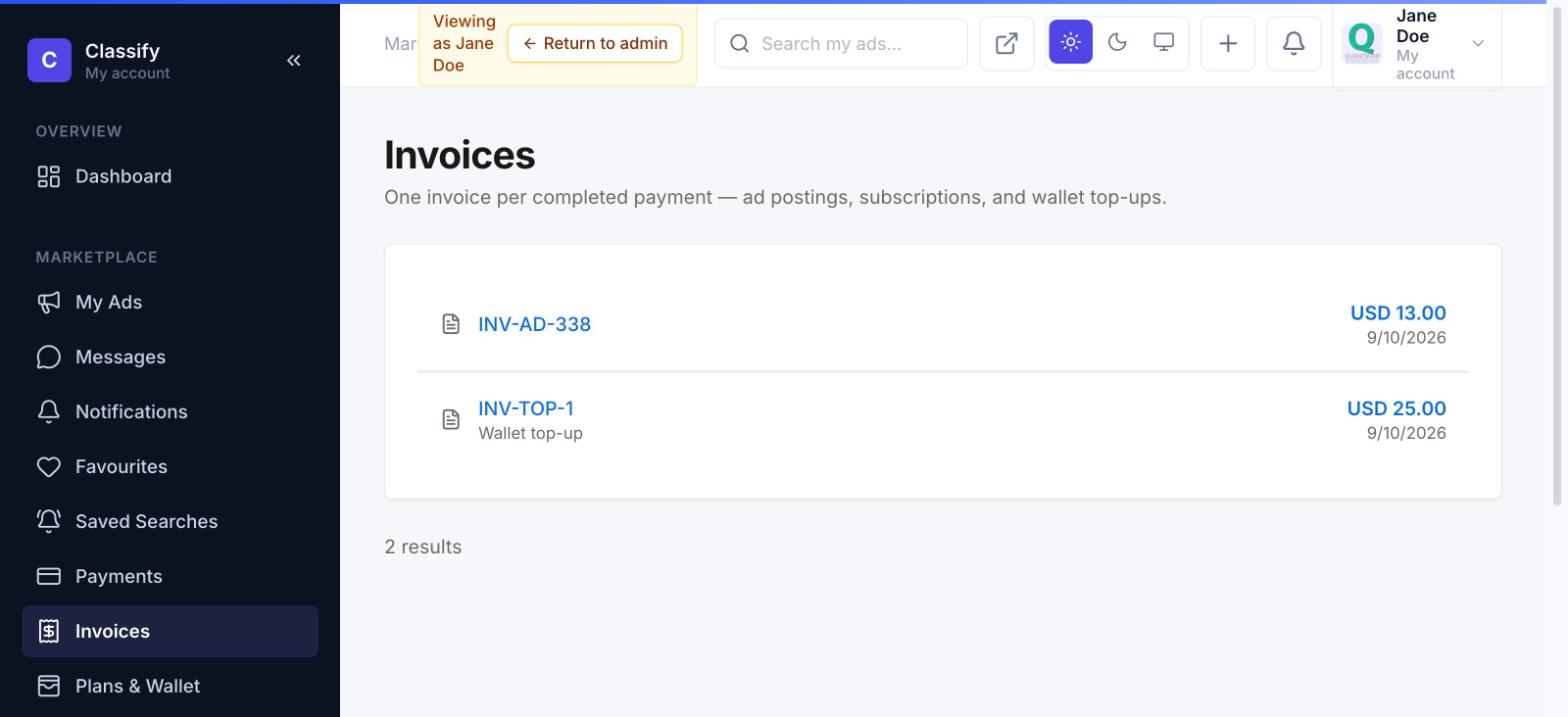Click the search magnifier icon

point(739,43)
